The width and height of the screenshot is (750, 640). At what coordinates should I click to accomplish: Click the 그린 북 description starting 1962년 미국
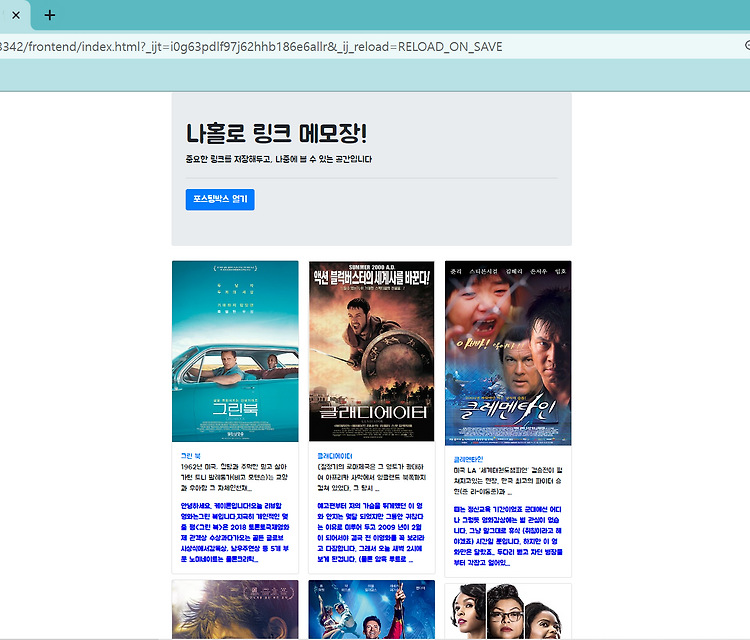pos(234,477)
